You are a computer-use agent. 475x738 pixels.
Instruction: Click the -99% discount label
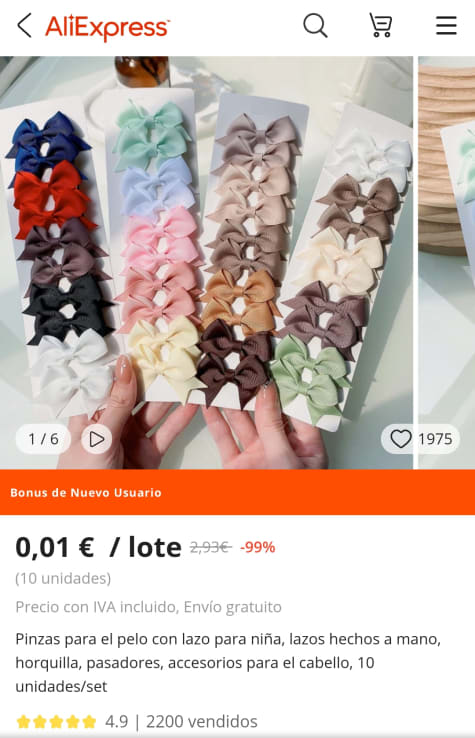(258, 547)
